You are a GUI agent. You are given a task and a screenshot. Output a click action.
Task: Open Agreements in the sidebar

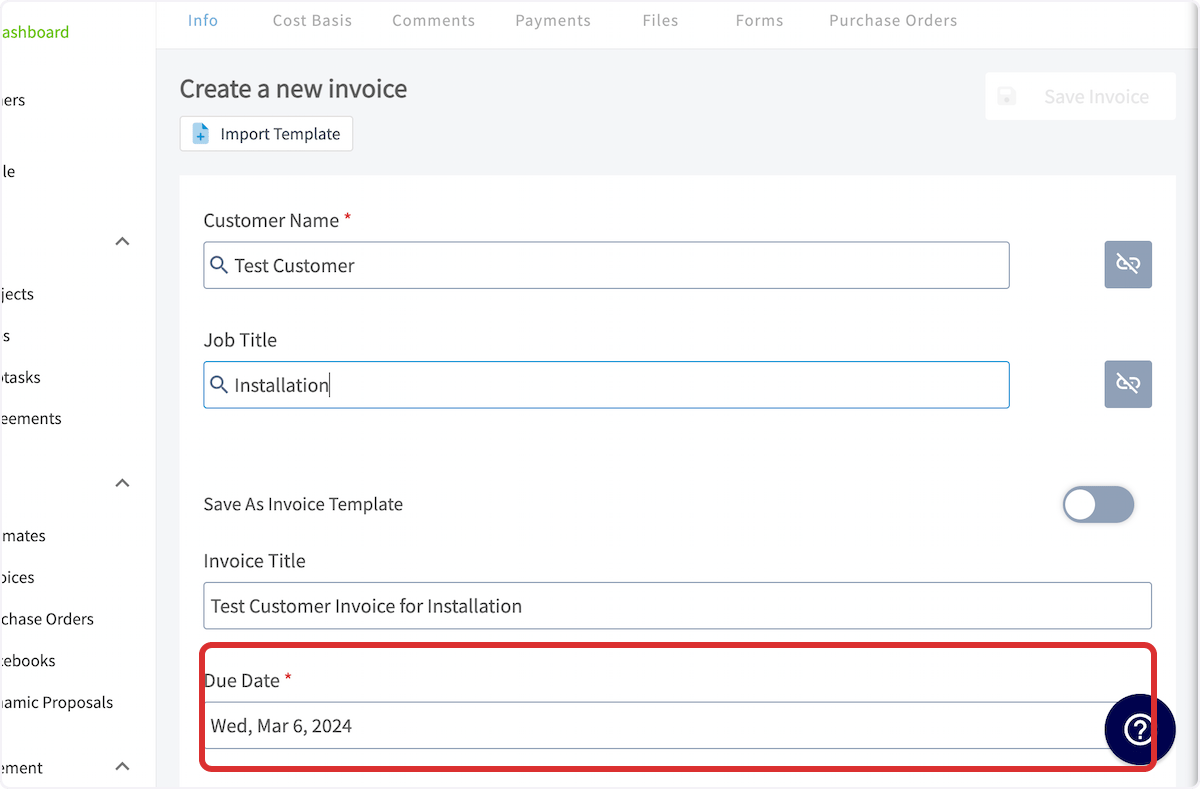coord(31,419)
